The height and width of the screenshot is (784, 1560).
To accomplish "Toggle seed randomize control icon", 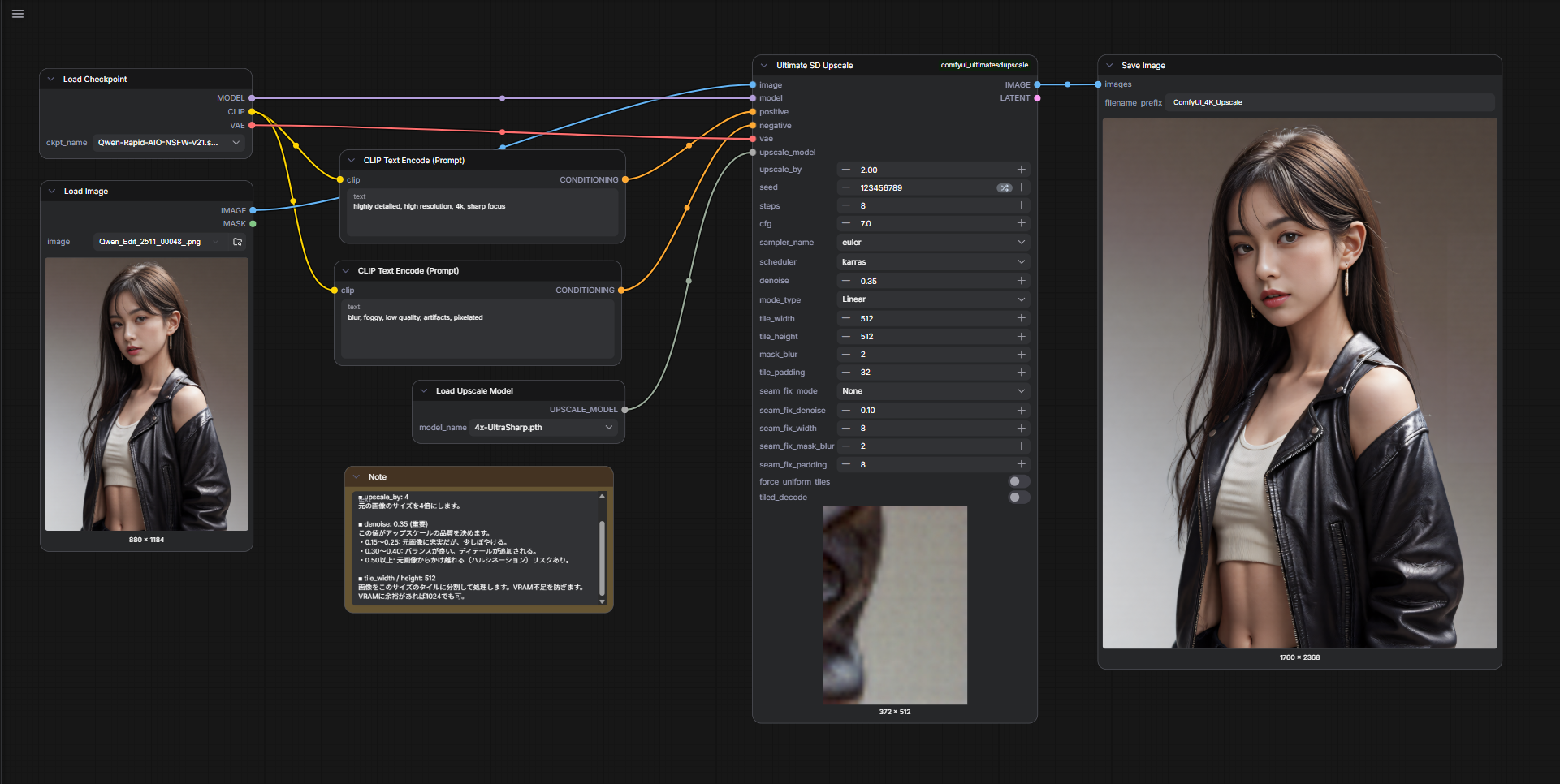I will coord(1005,188).
